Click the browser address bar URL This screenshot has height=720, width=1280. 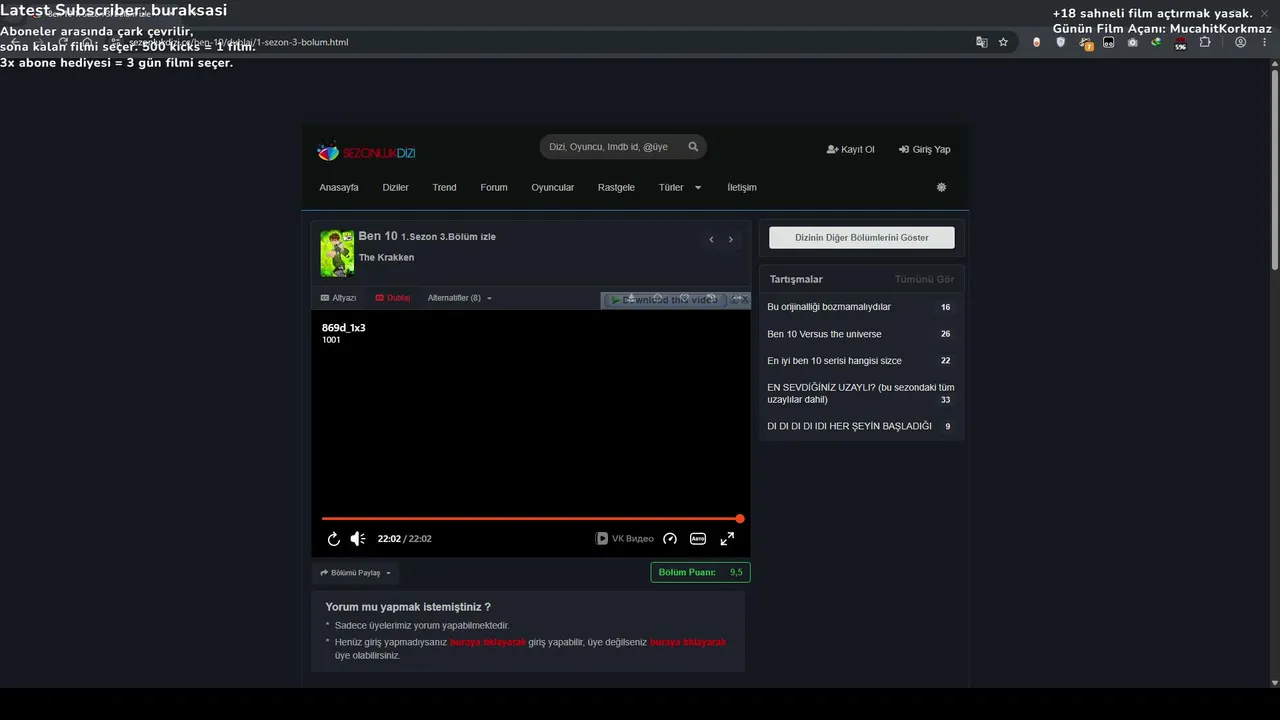[240, 42]
